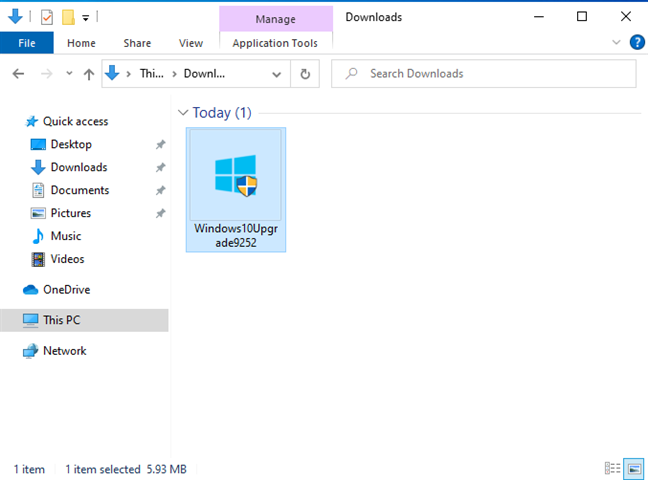Click the Properties checkmark icon in Quick Access Toolbar

click(47, 17)
